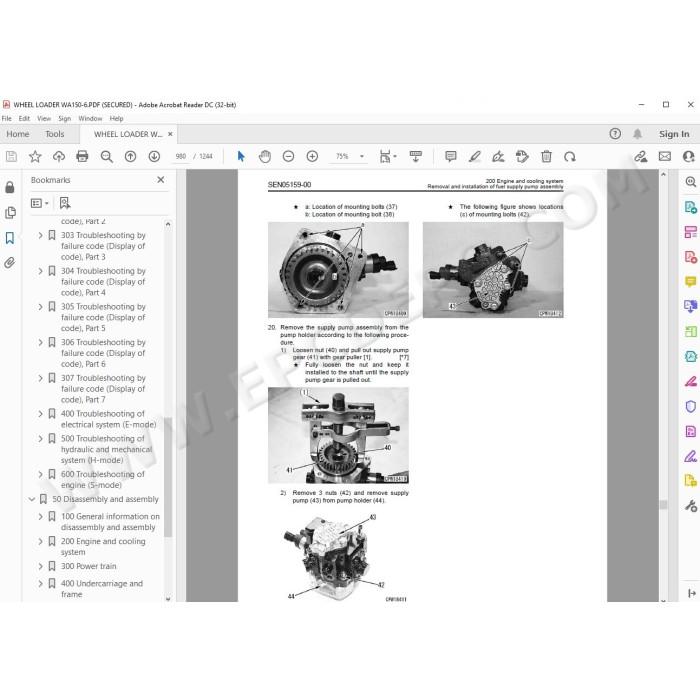Open 400 Undercarriage and frame bookmark

coord(102,588)
